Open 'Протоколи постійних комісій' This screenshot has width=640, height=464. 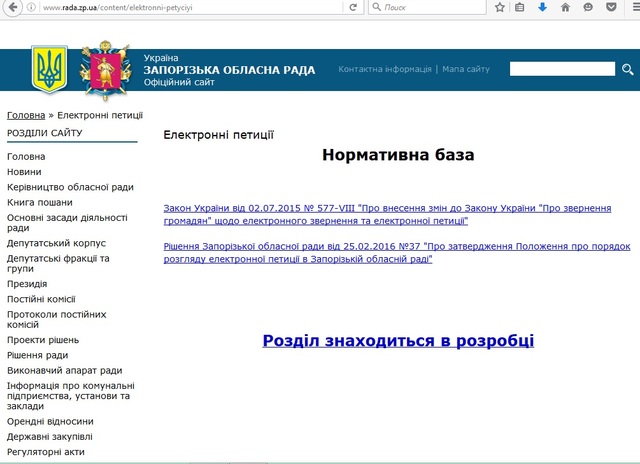(56, 320)
